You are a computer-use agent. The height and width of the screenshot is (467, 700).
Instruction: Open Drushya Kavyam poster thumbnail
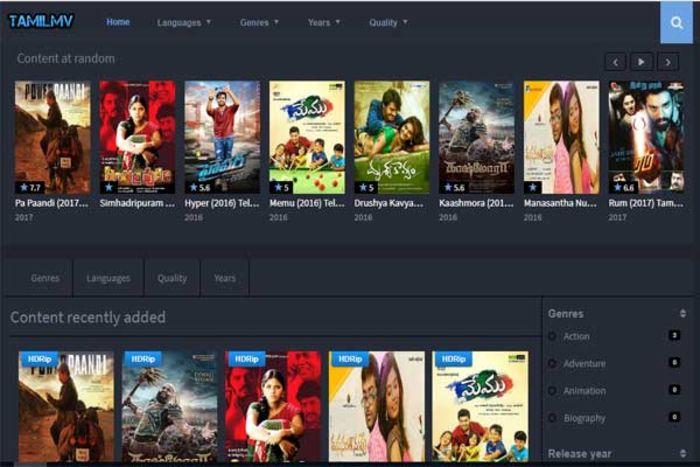pyautogui.click(x=392, y=137)
